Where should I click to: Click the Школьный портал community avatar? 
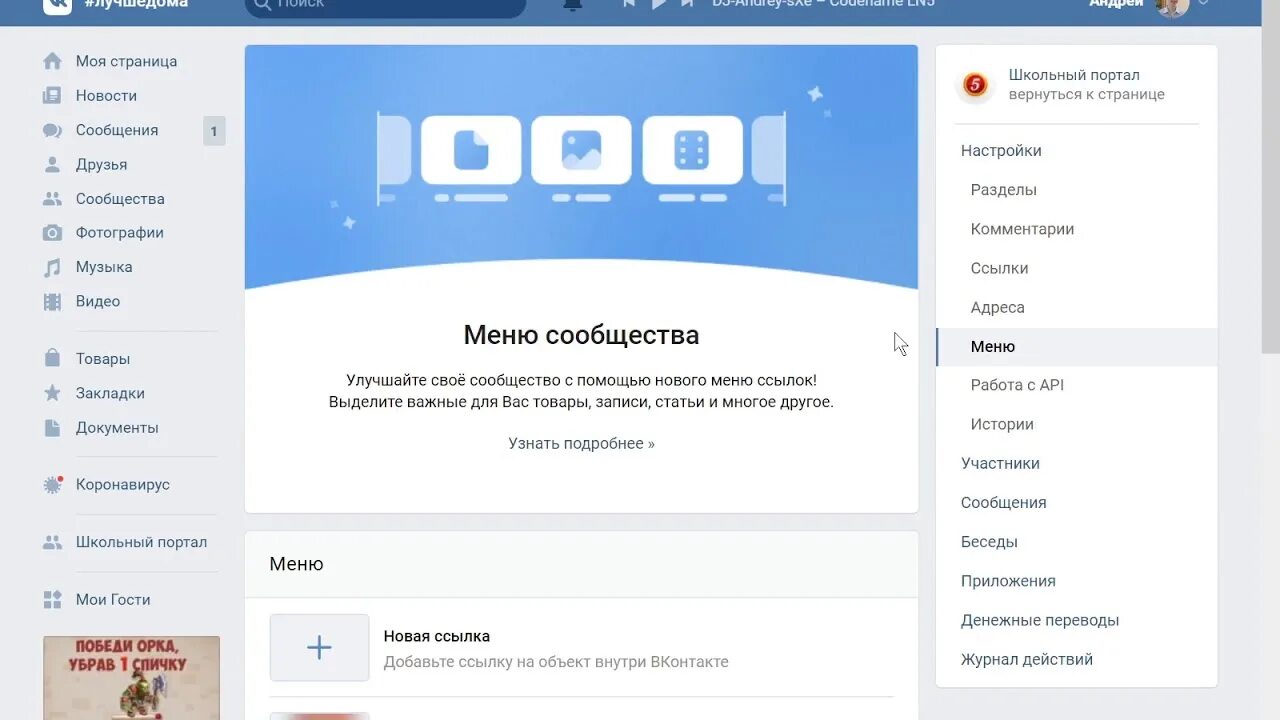975,85
